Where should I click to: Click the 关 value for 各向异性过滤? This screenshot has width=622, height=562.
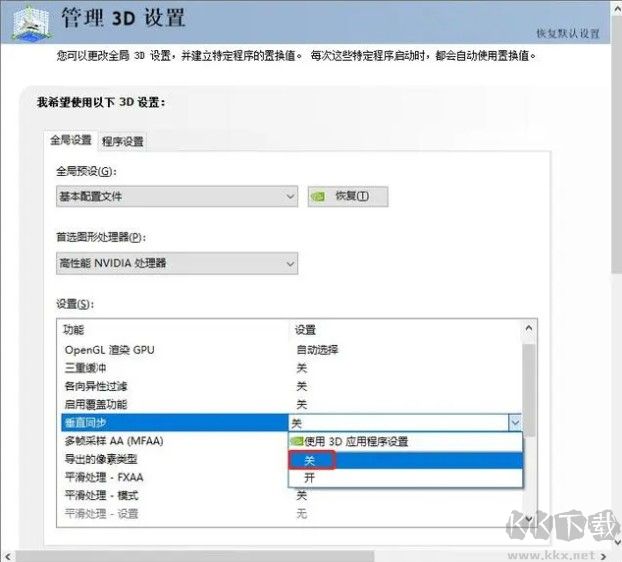(x=301, y=386)
